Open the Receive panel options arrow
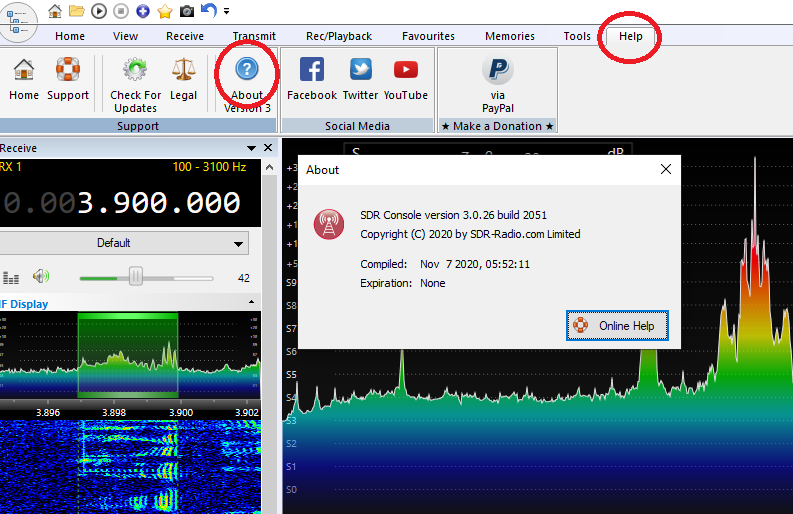The width and height of the screenshot is (793, 514). pos(252,148)
